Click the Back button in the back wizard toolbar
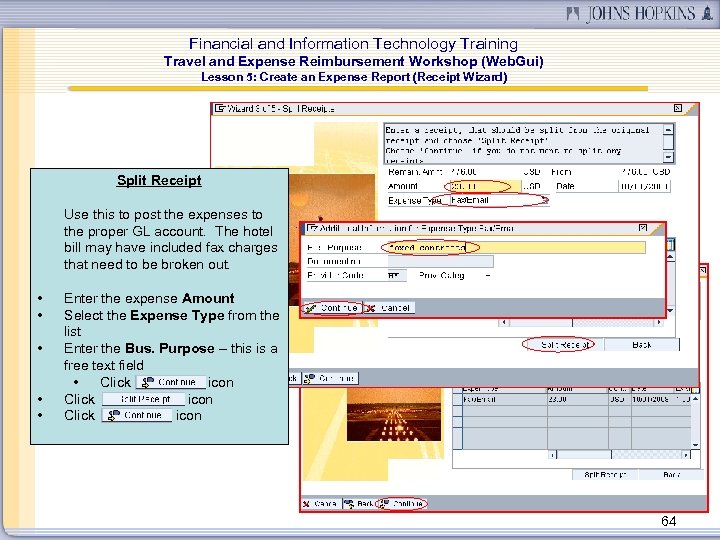This screenshot has height=540, width=720. [360, 504]
